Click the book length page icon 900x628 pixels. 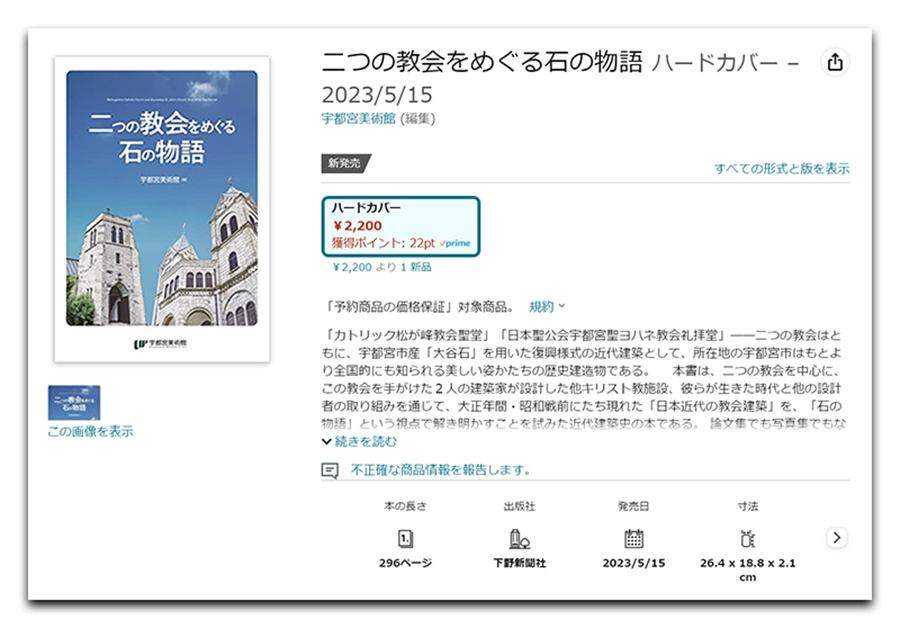405,538
